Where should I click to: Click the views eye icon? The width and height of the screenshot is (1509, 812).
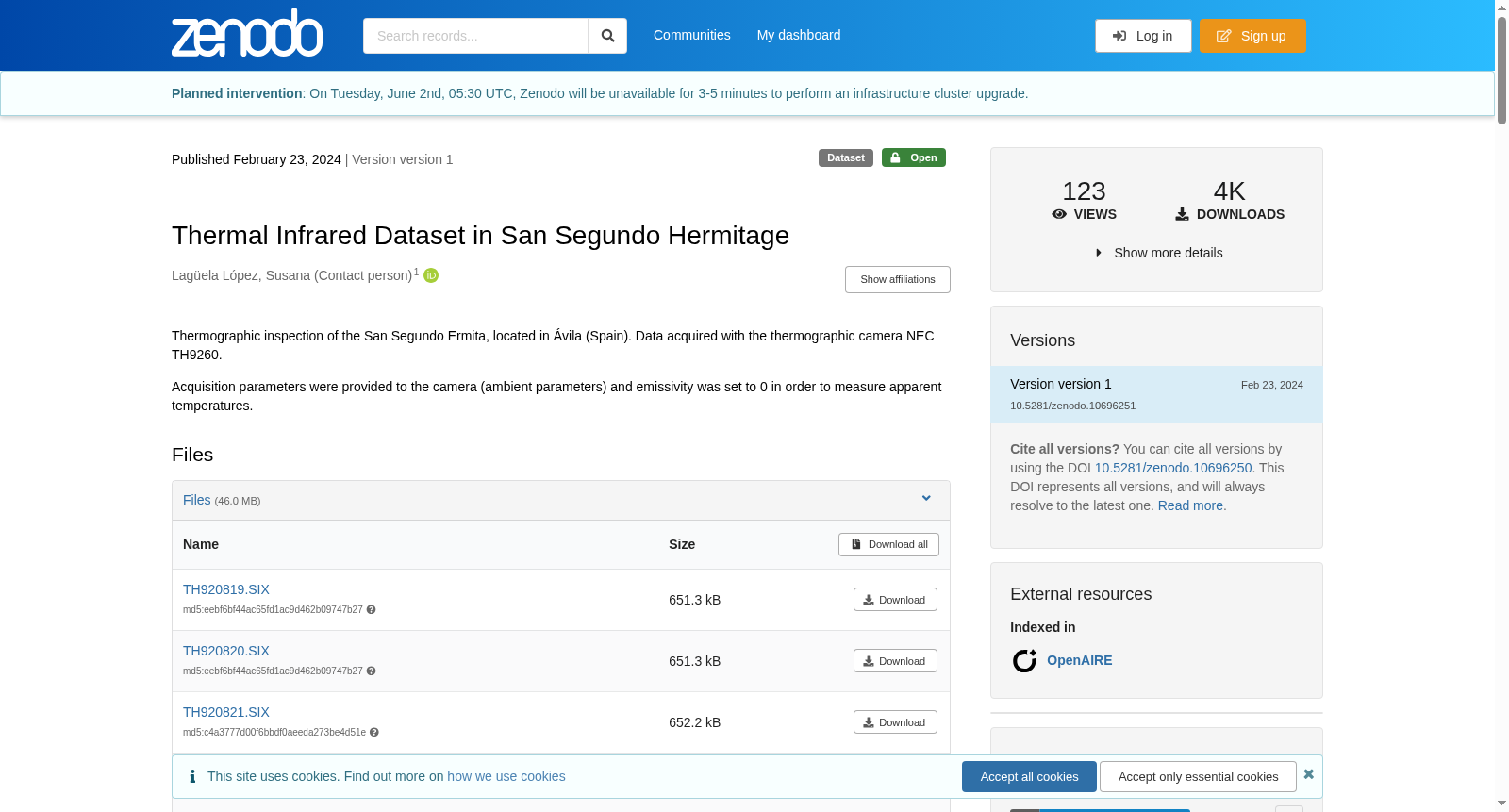(x=1059, y=214)
